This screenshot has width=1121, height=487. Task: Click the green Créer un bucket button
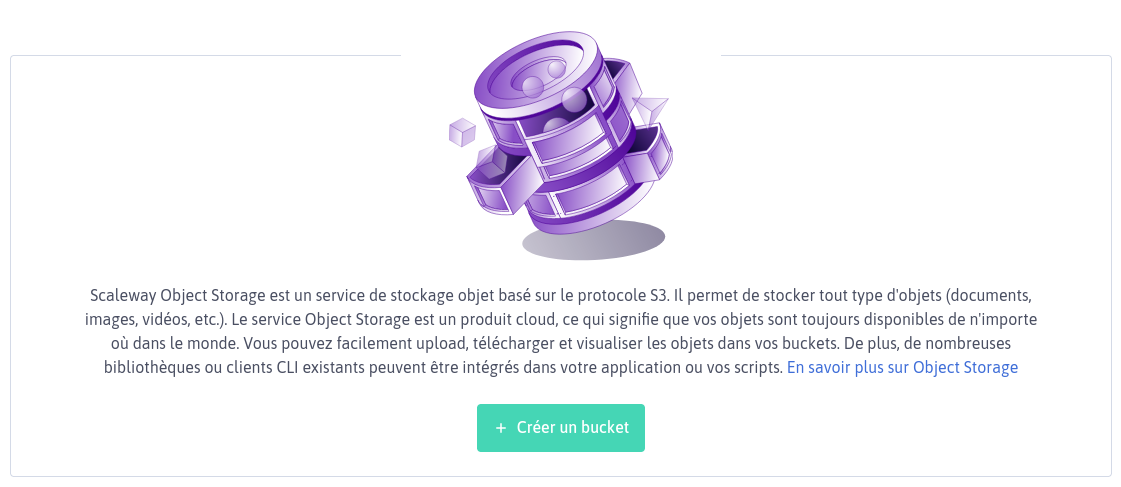click(x=560, y=428)
